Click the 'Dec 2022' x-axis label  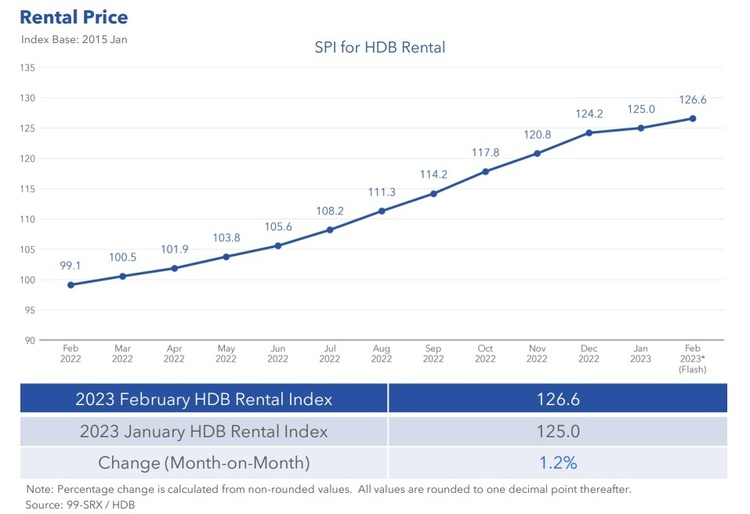click(x=589, y=353)
